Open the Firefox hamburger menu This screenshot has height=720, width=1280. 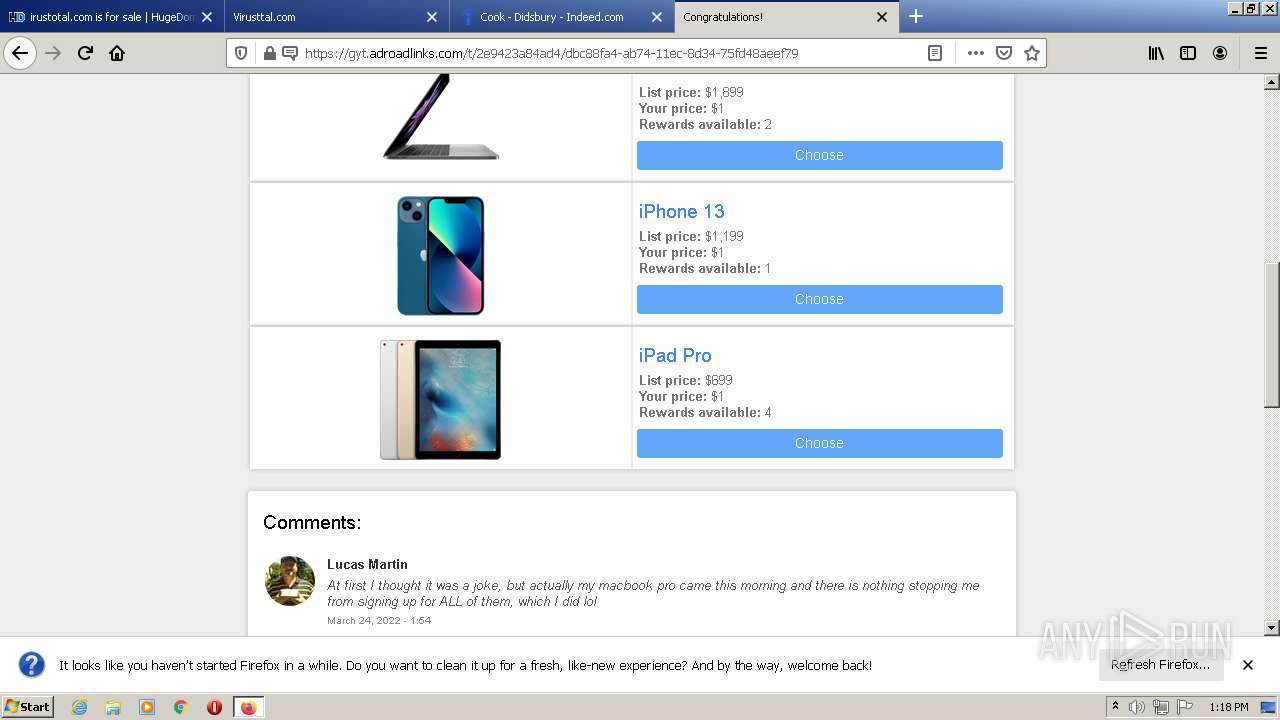1260,53
